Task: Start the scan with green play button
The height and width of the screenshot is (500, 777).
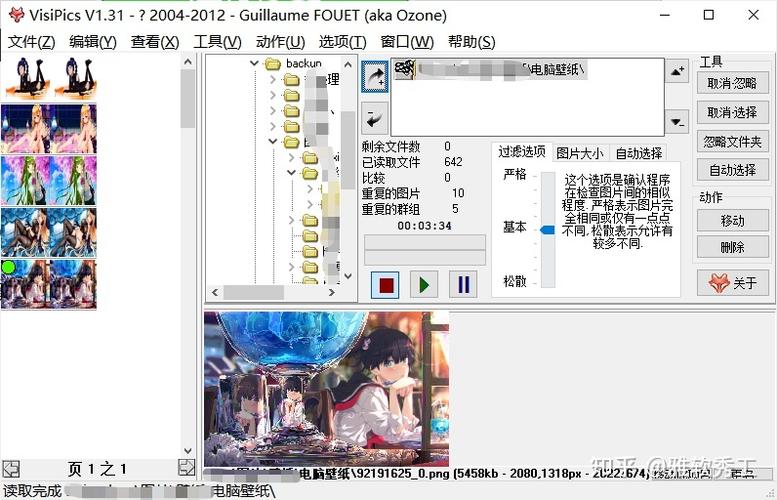Action: [x=424, y=284]
